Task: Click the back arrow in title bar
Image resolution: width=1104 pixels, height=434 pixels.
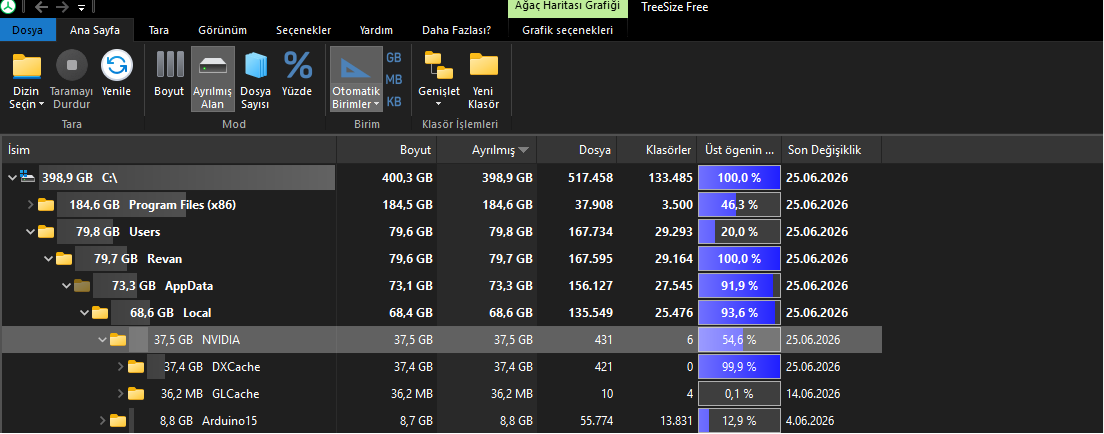Action: point(42,8)
